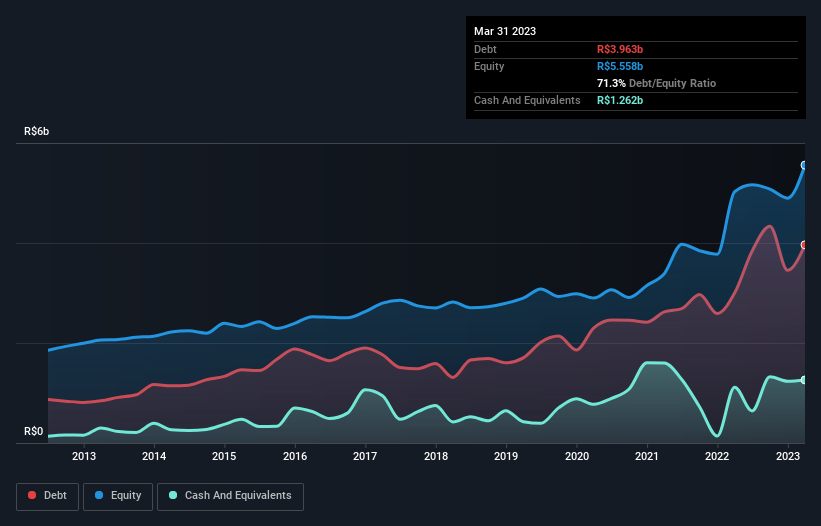Select the 2023 label on the x-axis
This screenshot has height=526, width=821.
click(788, 457)
